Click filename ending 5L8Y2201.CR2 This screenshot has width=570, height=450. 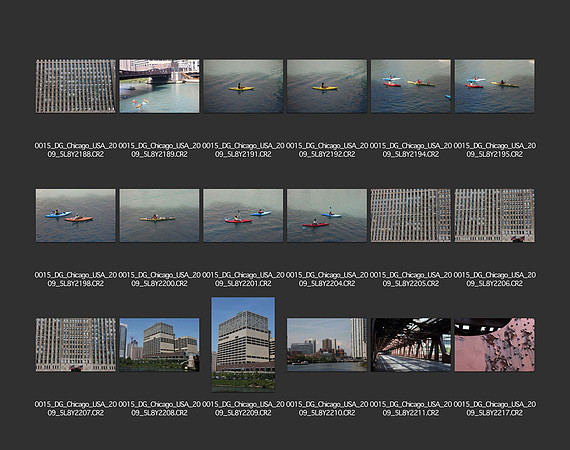(x=243, y=279)
